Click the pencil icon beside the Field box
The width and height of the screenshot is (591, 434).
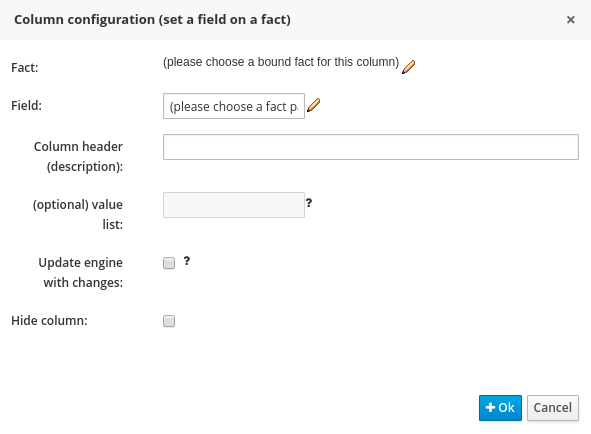(x=313, y=105)
